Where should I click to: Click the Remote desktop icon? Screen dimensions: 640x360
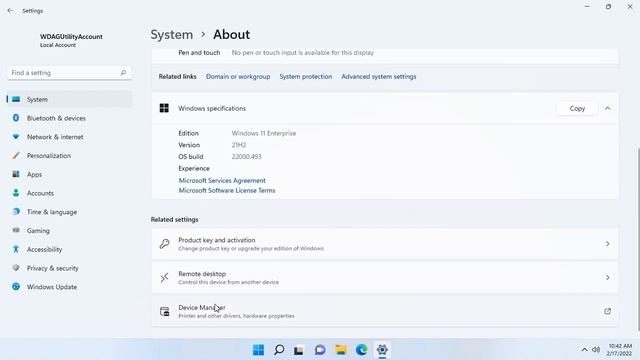(164, 278)
